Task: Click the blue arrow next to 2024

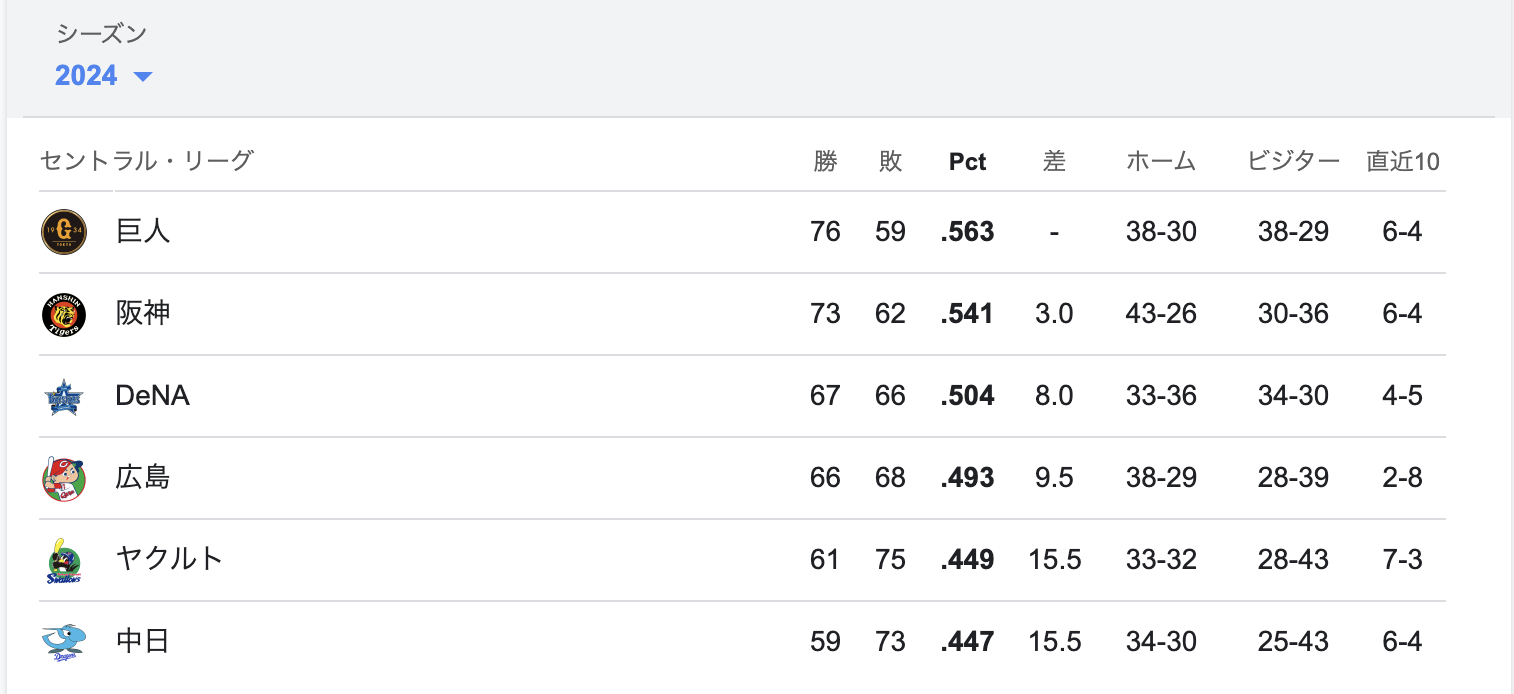Action: [x=142, y=77]
